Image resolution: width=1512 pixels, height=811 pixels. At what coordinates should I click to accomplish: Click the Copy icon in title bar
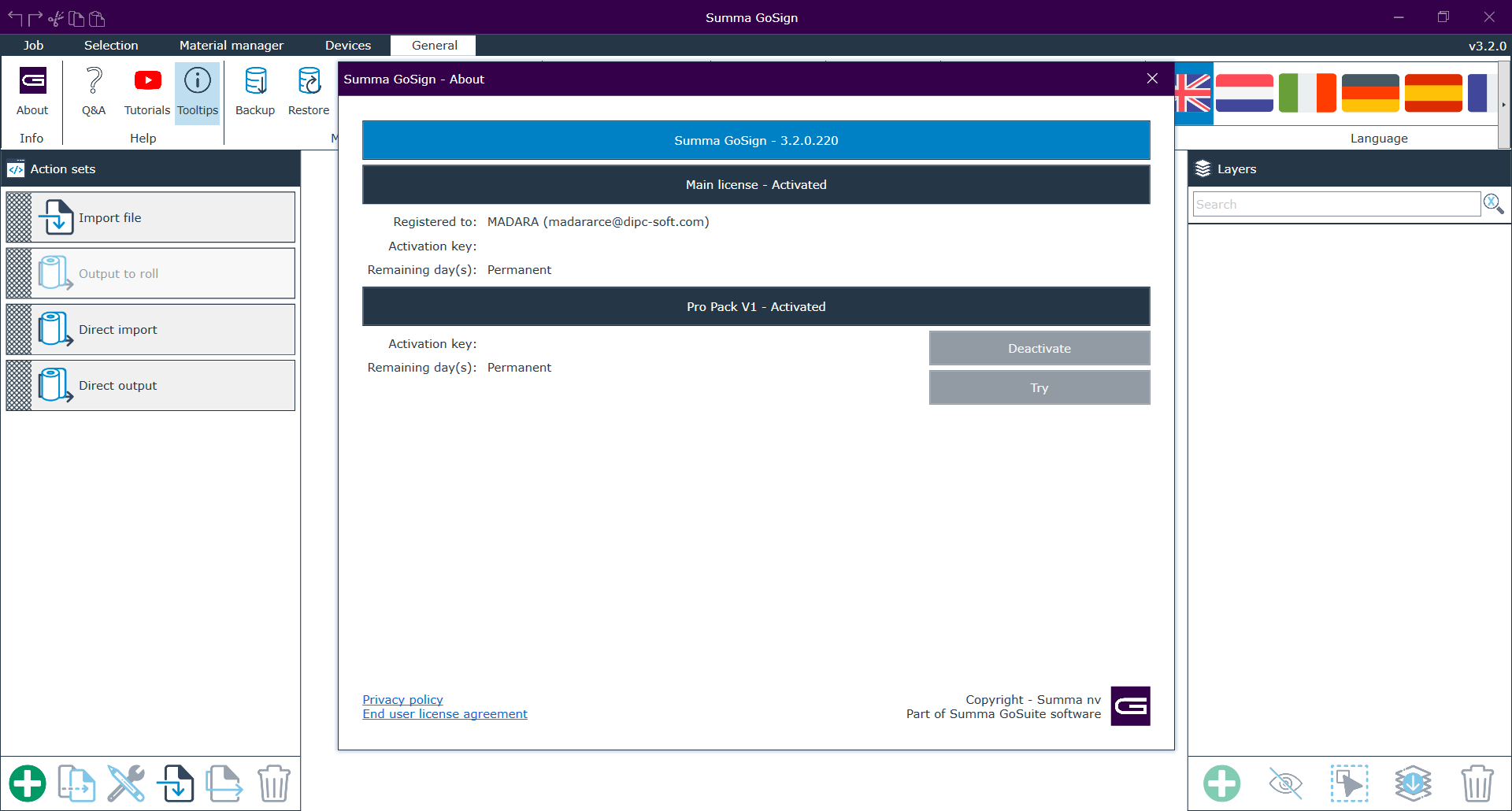click(x=76, y=18)
